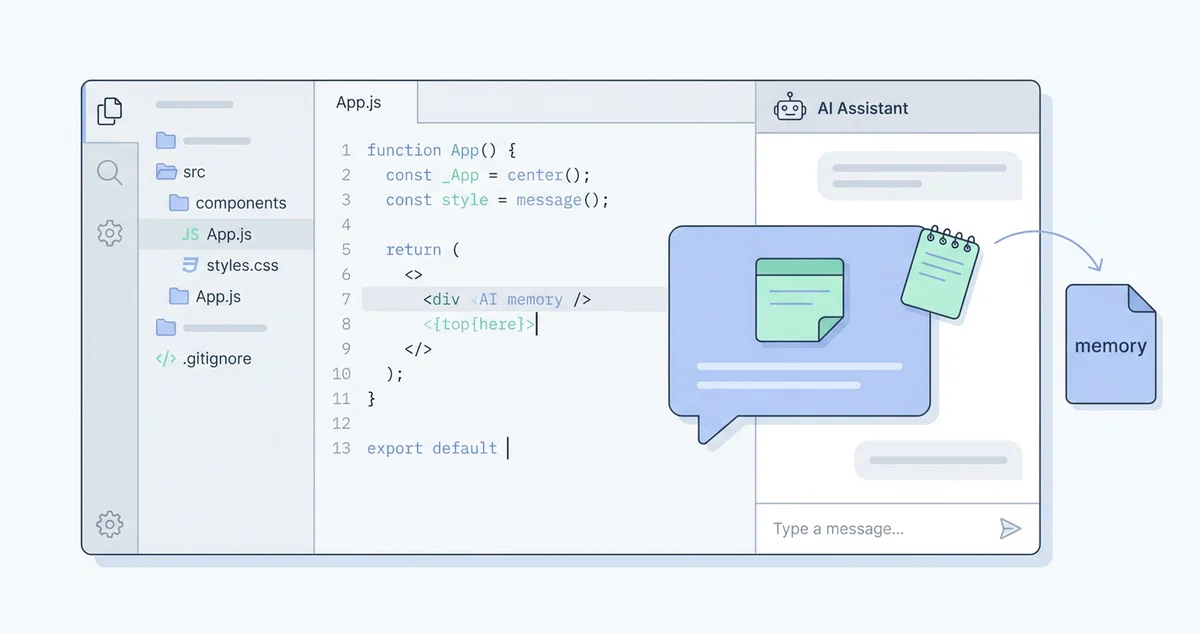Click the green spiral notepad icon
Screen dimensions: 1200x634
939,271
